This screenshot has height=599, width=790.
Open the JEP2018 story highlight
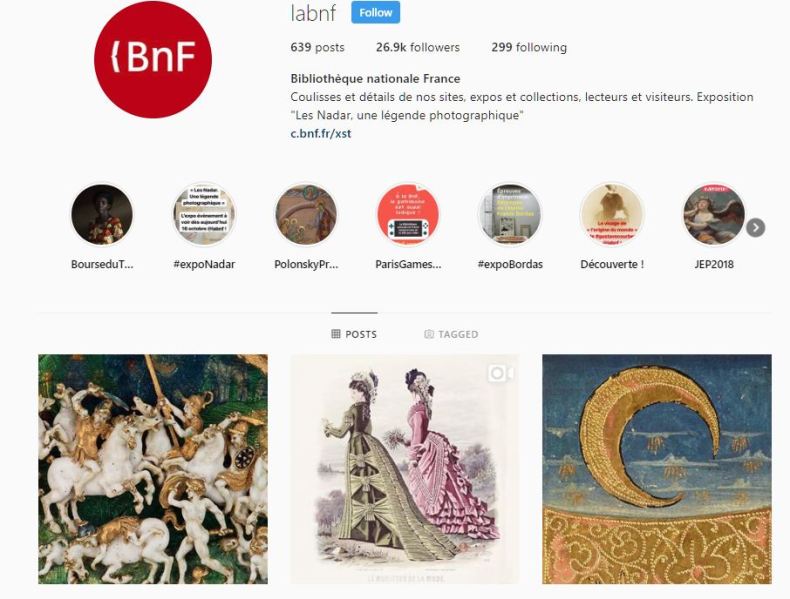pyautogui.click(x=714, y=215)
